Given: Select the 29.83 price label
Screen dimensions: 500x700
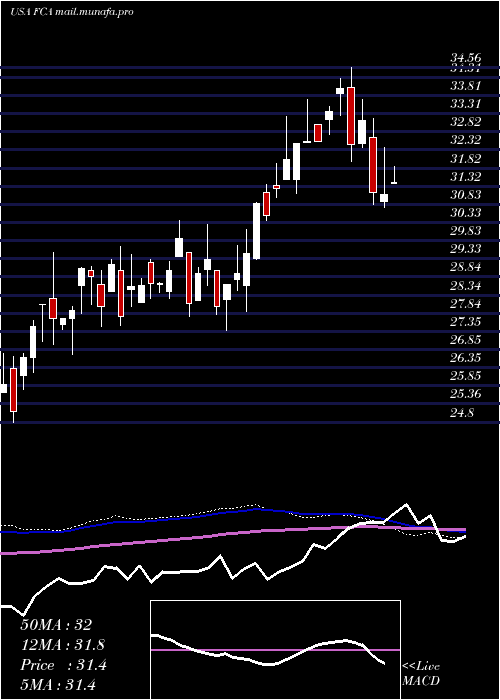Looking at the screenshot, I should [x=466, y=231].
